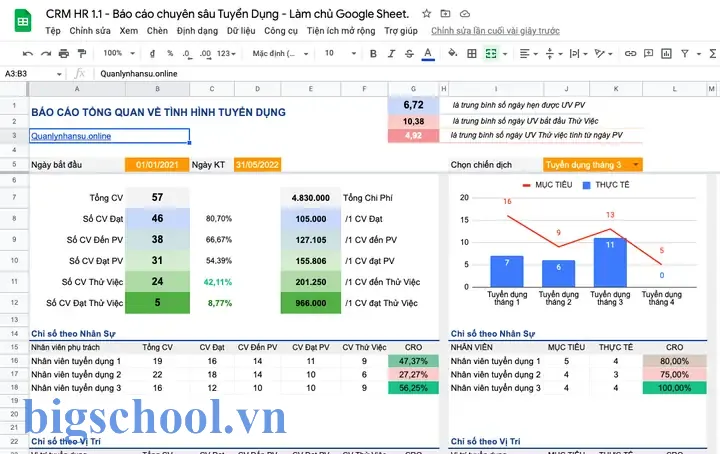Image resolution: width=720 pixels, height=454 pixels.
Task: Open functions sigma menu
Action: point(712,54)
